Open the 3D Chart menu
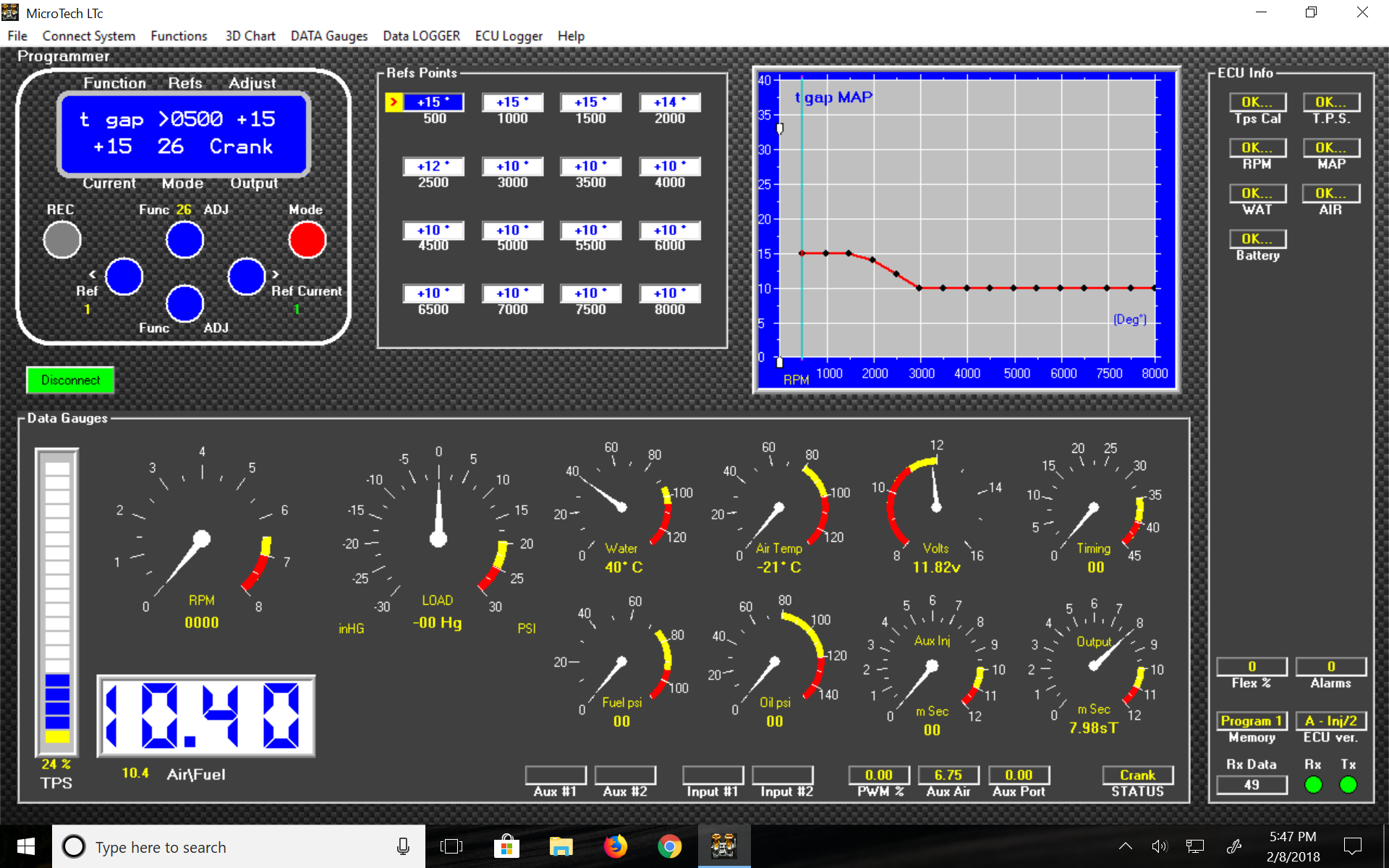The height and width of the screenshot is (868, 1389). pos(250,35)
